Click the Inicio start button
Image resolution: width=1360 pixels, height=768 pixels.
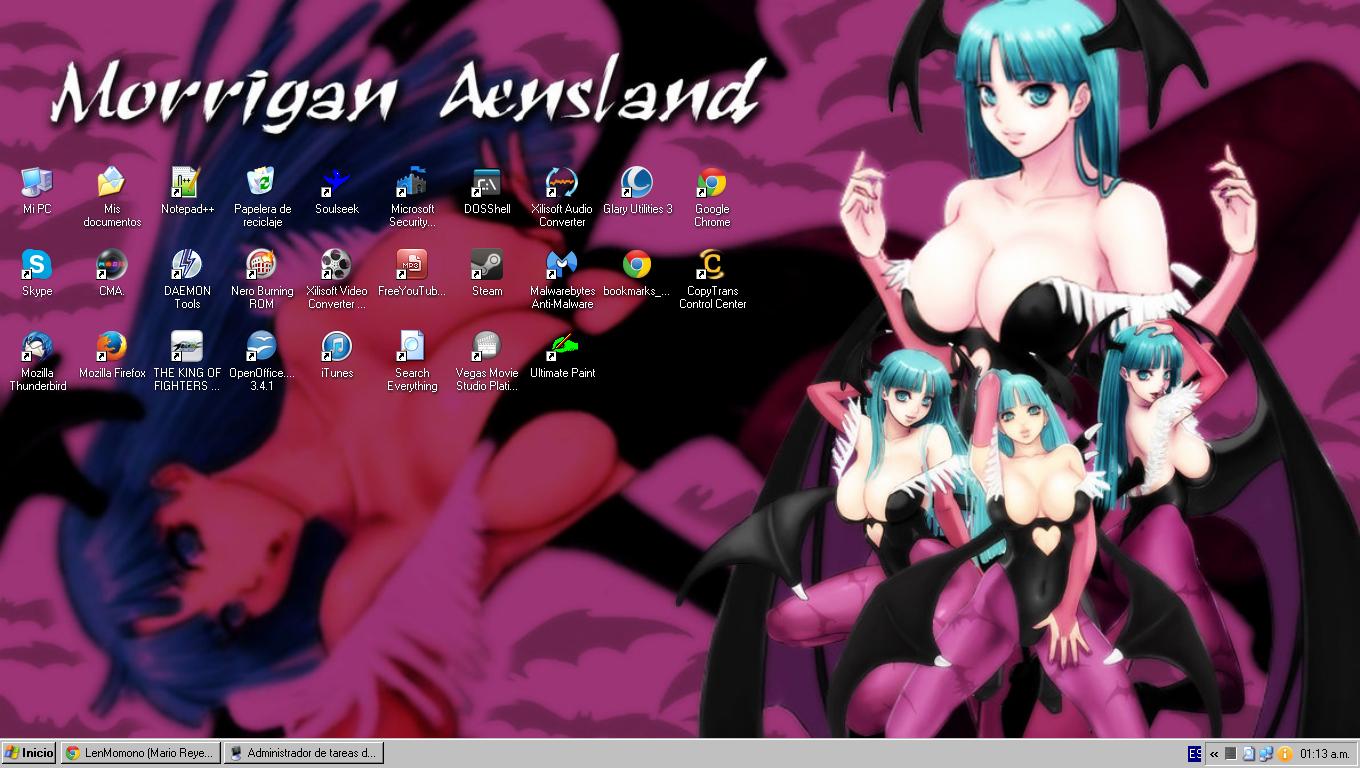(x=29, y=753)
